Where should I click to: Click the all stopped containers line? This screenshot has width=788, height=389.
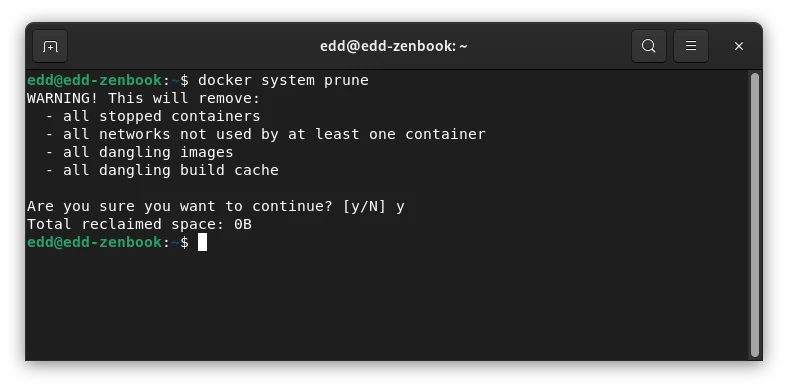[153, 116]
